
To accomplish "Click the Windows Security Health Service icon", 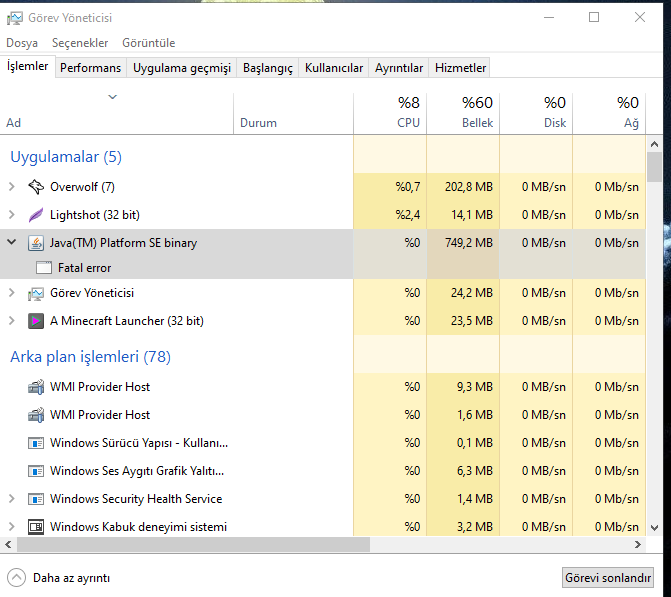I will click(x=36, y=499).
